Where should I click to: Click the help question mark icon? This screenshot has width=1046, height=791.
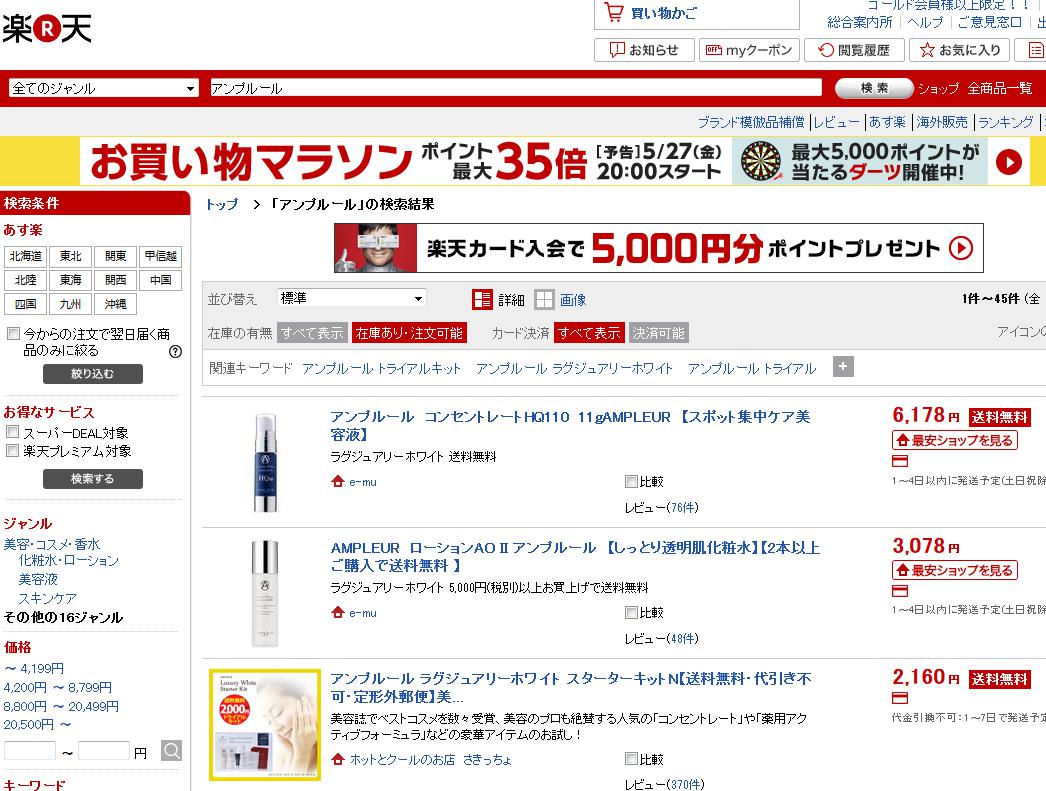coord(175,351)
